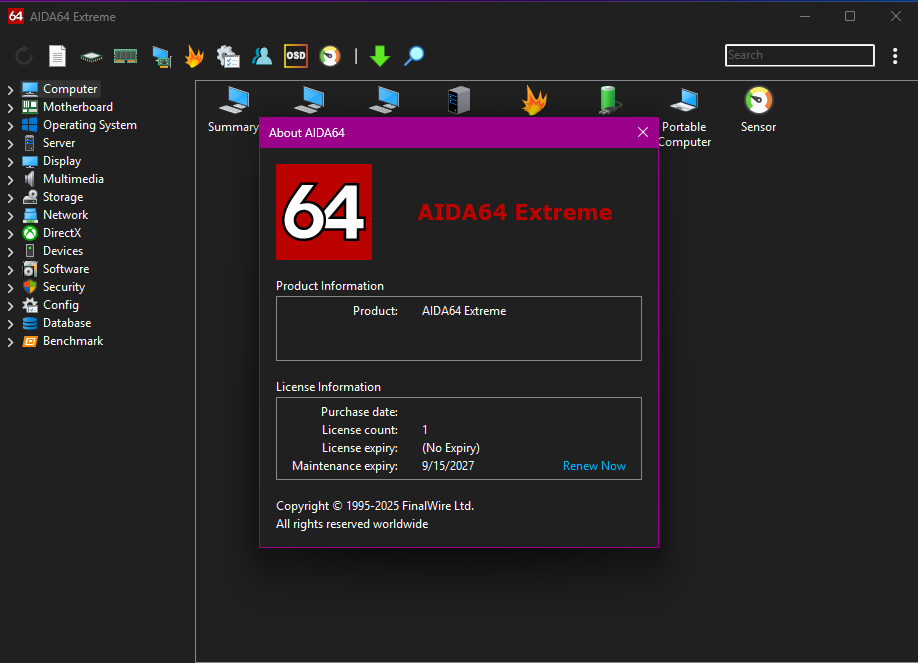Expand the Motherboard tree node
The height and width of the screenshot is (663, 918).
(x=10, y=108)
